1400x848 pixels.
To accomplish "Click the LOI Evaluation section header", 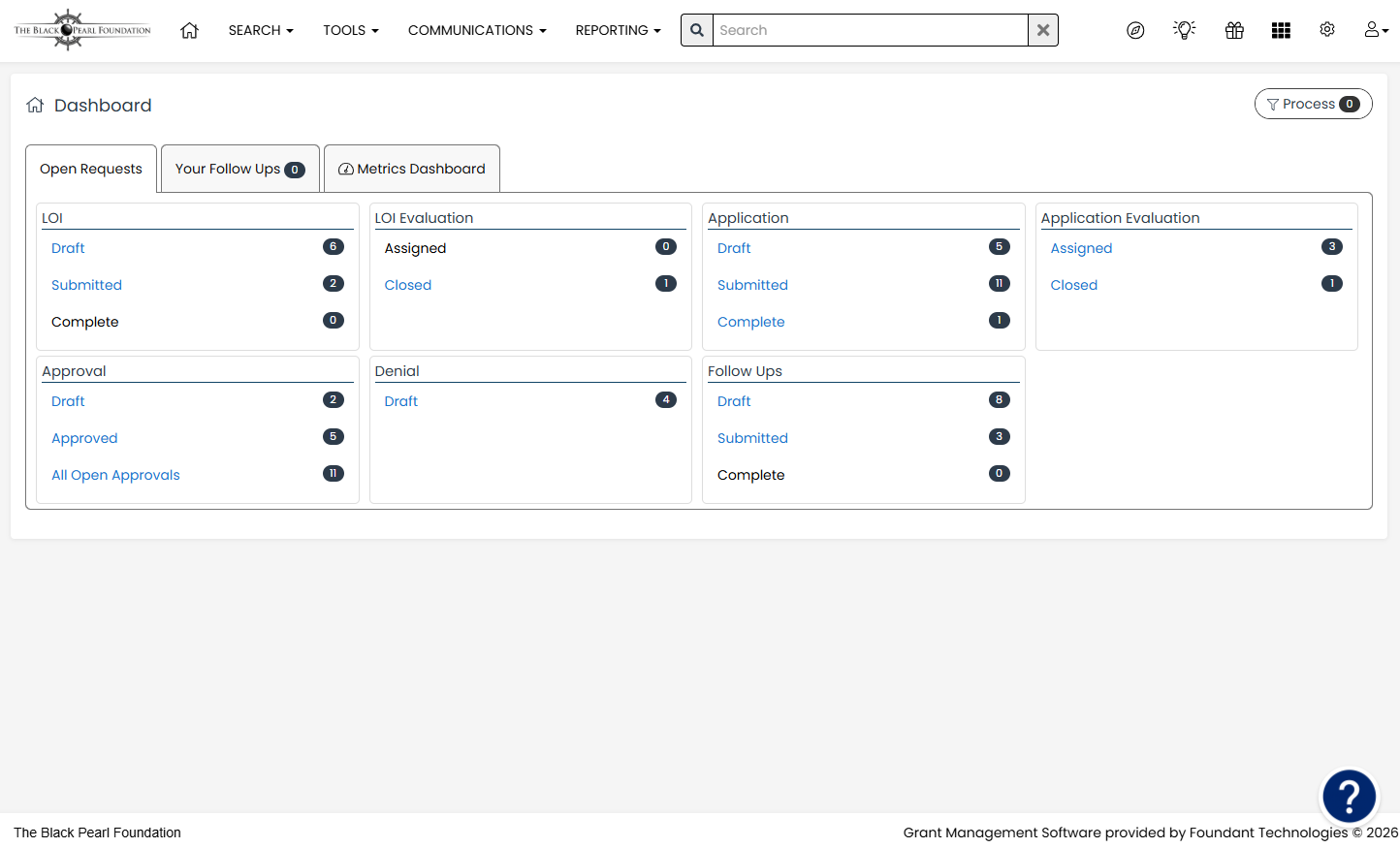I will click(x=424, y=218).
